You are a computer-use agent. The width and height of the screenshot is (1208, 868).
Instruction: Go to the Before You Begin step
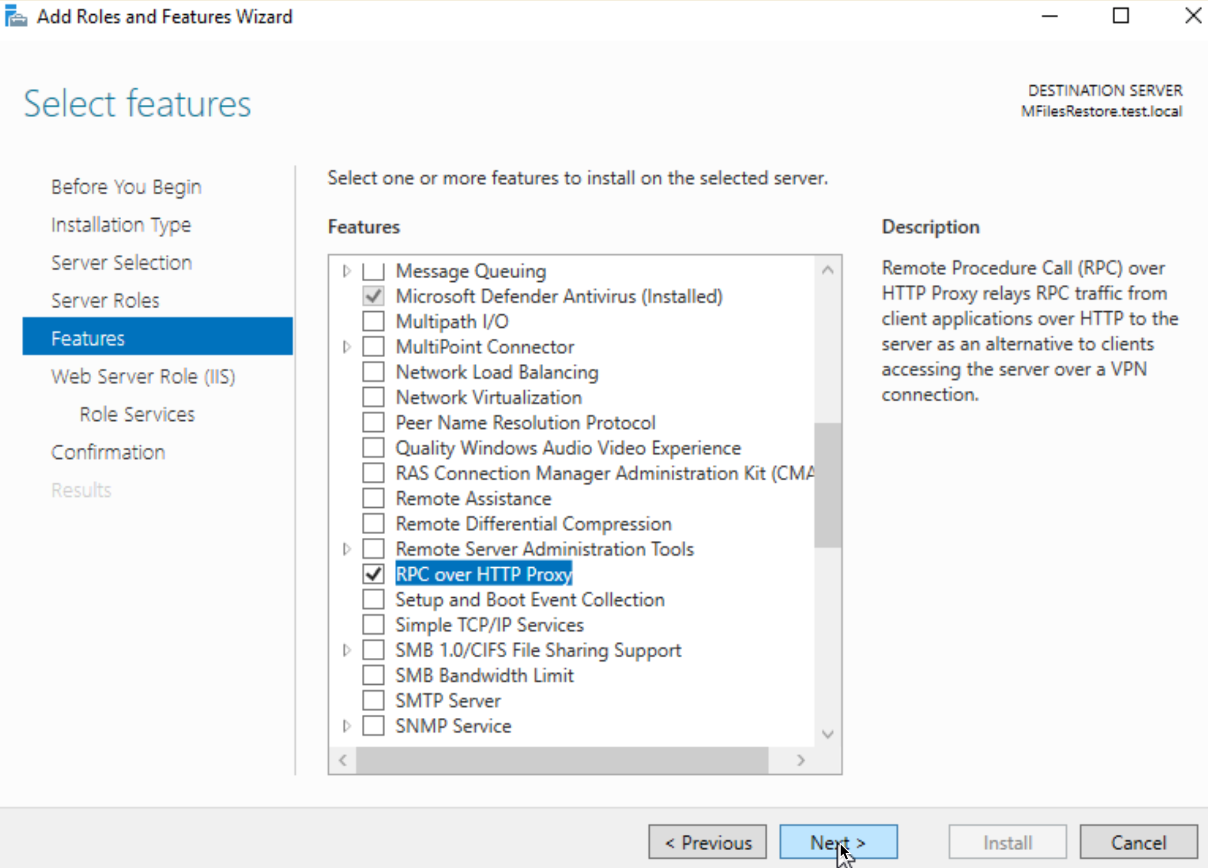pos(126,187)
